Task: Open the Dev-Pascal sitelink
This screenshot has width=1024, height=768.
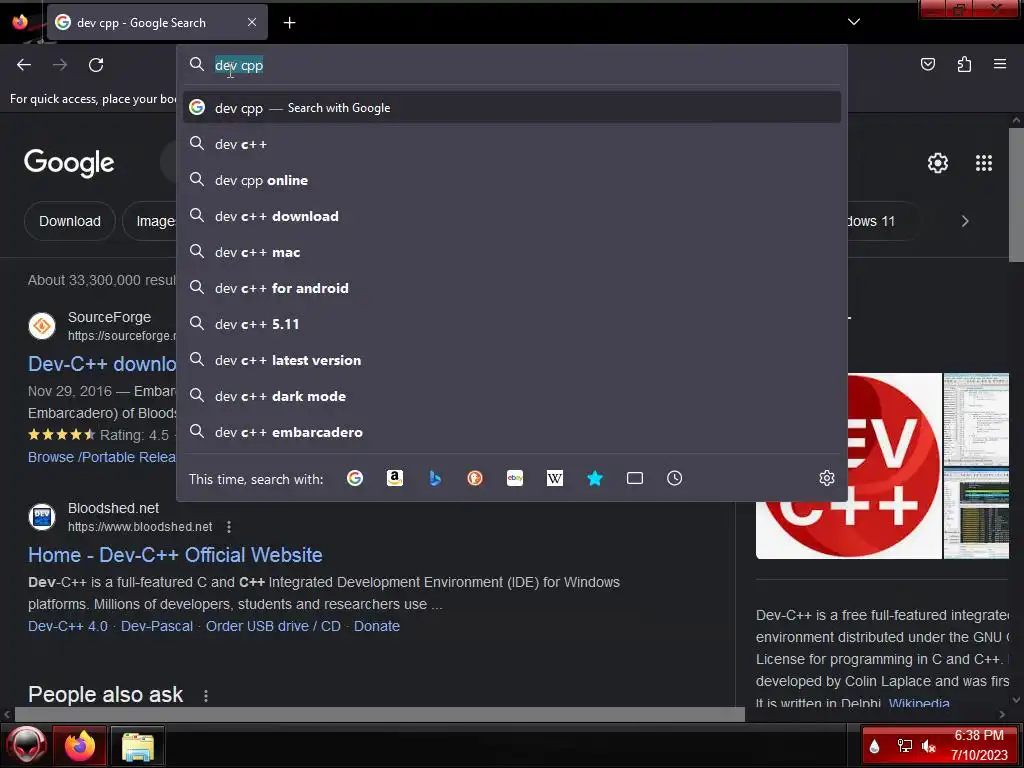Action: point(157,626)
